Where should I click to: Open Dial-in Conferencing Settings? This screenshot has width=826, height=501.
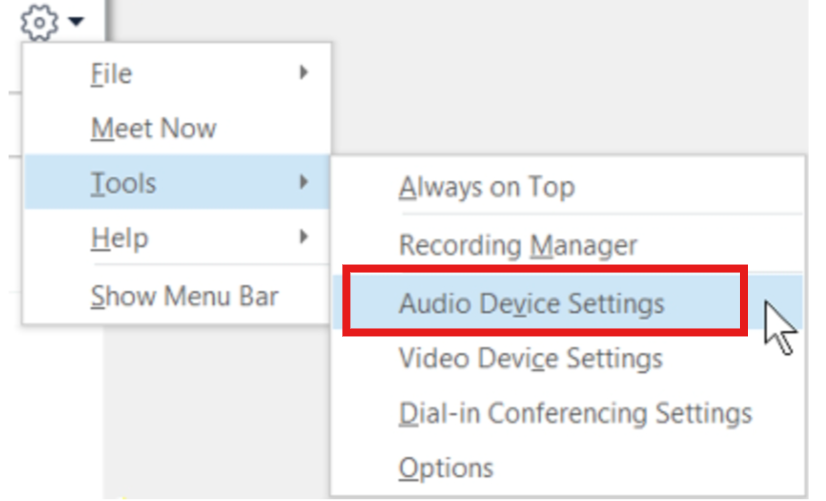click(567, 413)
